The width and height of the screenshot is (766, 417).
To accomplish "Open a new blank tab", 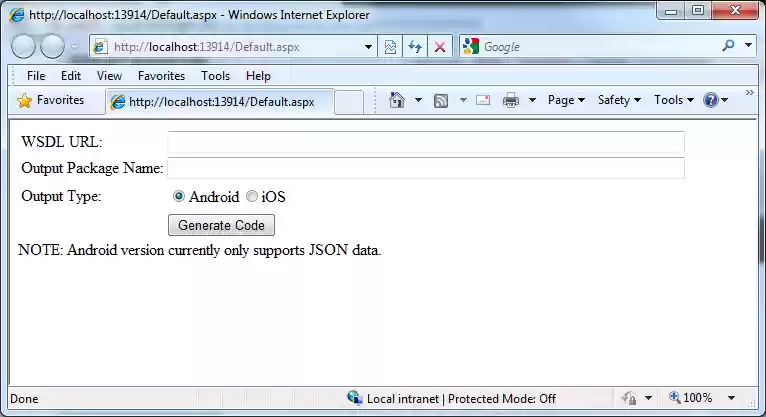I will coord(349,103).
